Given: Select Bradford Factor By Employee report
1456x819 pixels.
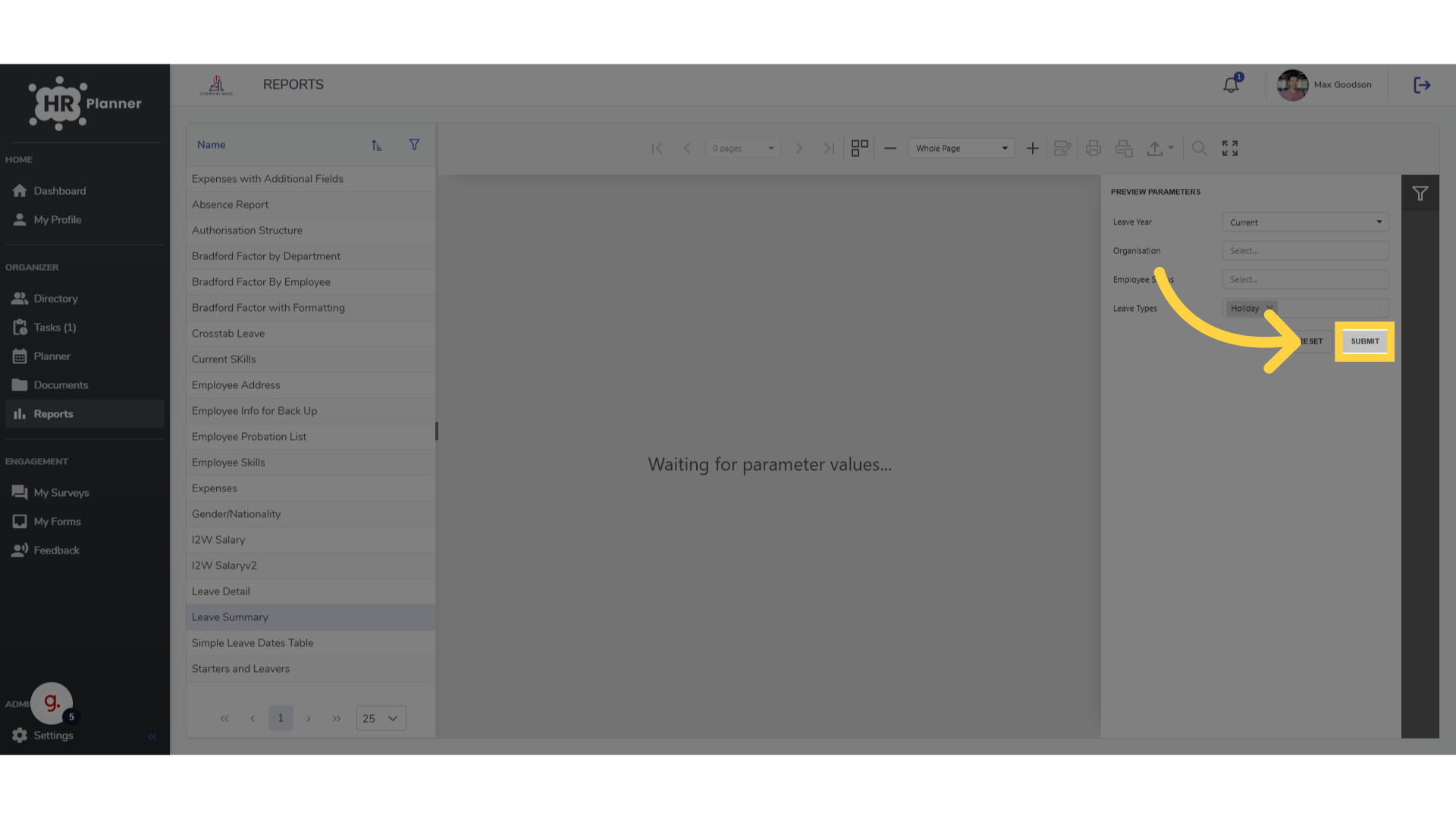Looking at the screenshot, I should pos(311,282).
